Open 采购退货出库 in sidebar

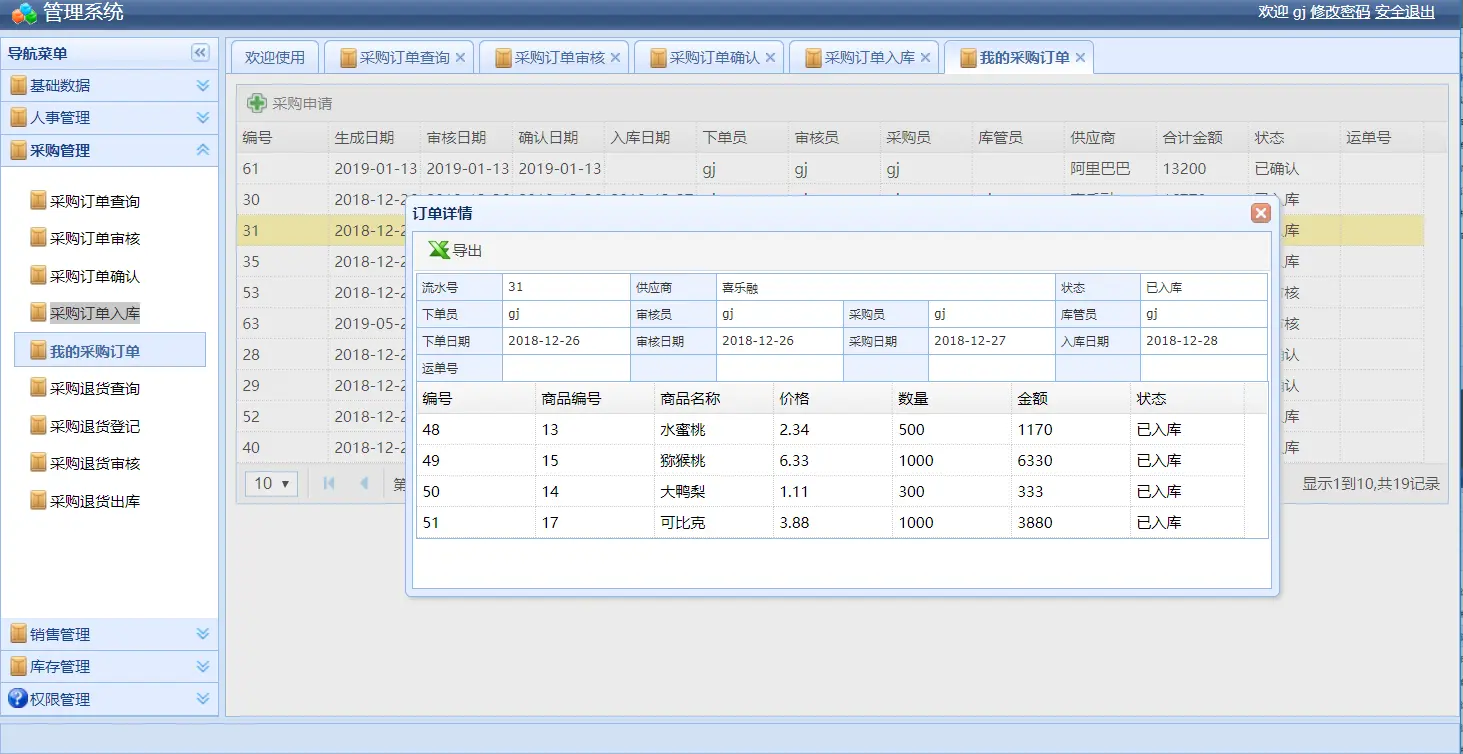95,501
